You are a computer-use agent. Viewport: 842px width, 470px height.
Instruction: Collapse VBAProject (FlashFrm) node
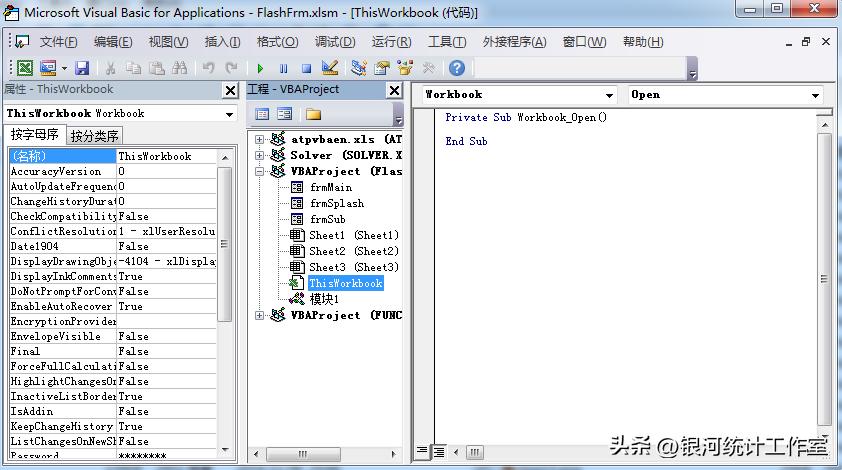point(259,171)
